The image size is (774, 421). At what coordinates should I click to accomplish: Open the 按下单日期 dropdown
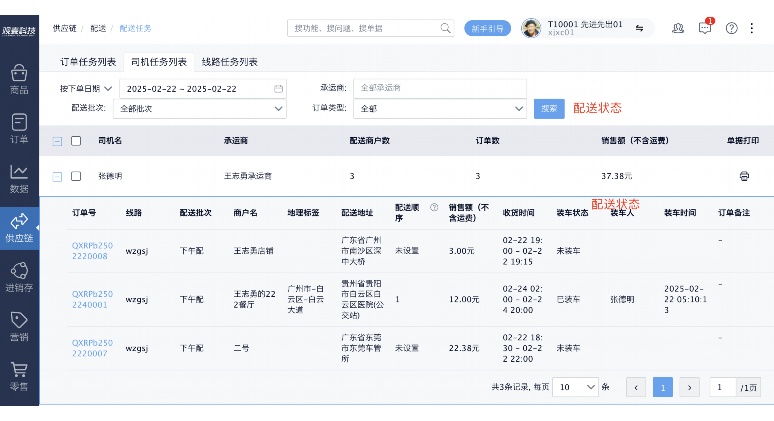click(86, 88)
